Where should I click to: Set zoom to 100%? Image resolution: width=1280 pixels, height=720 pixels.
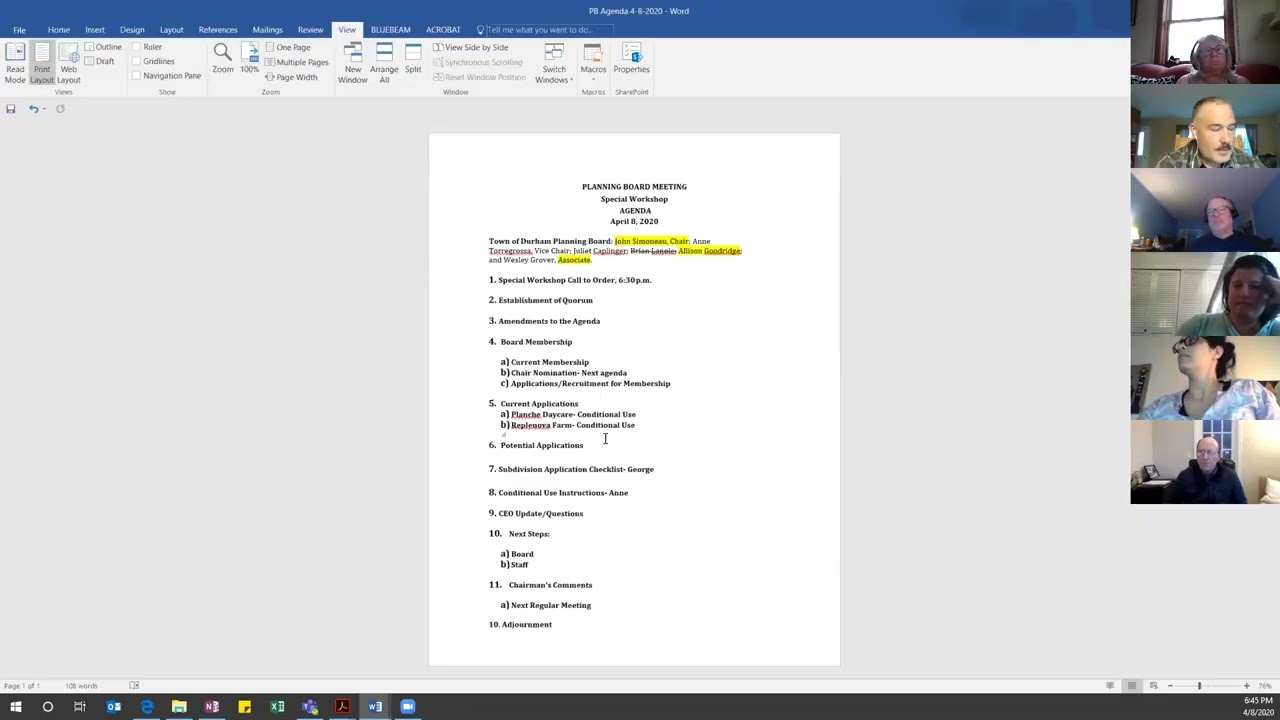pyautogui.click(x=249, y=58)
